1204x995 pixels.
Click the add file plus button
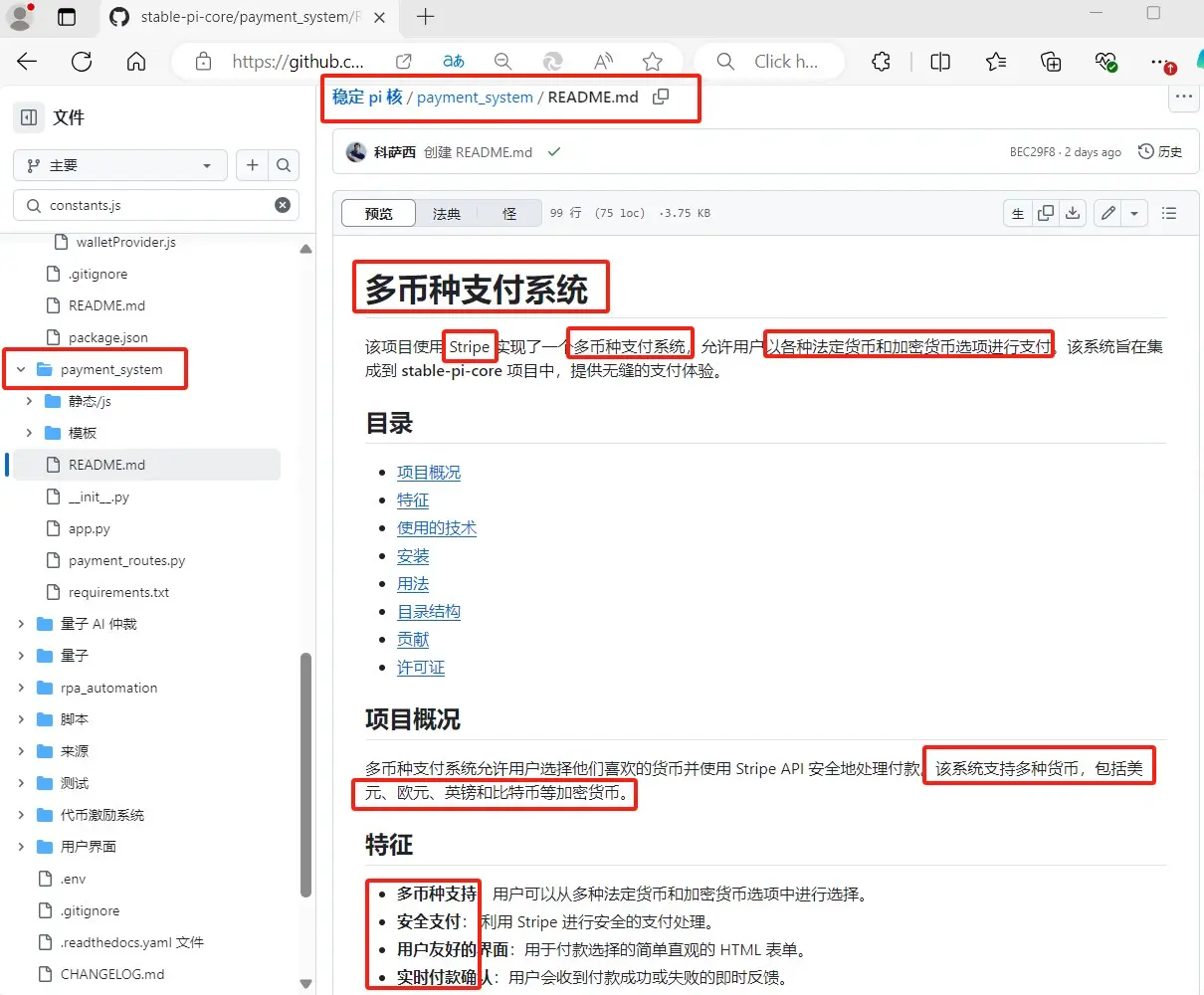coord(253,165)
